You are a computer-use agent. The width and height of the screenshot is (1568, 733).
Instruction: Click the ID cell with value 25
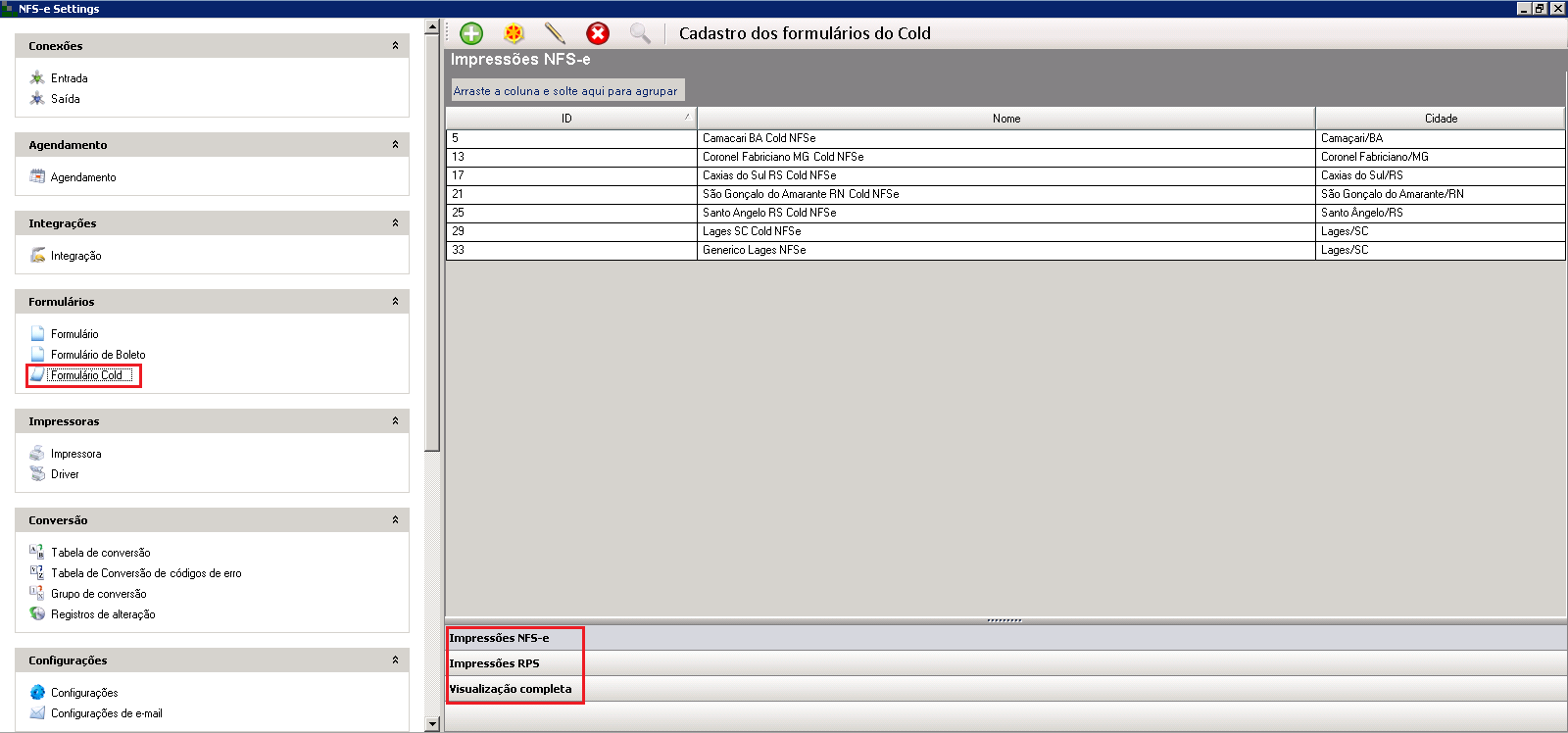tap(571, 213)
